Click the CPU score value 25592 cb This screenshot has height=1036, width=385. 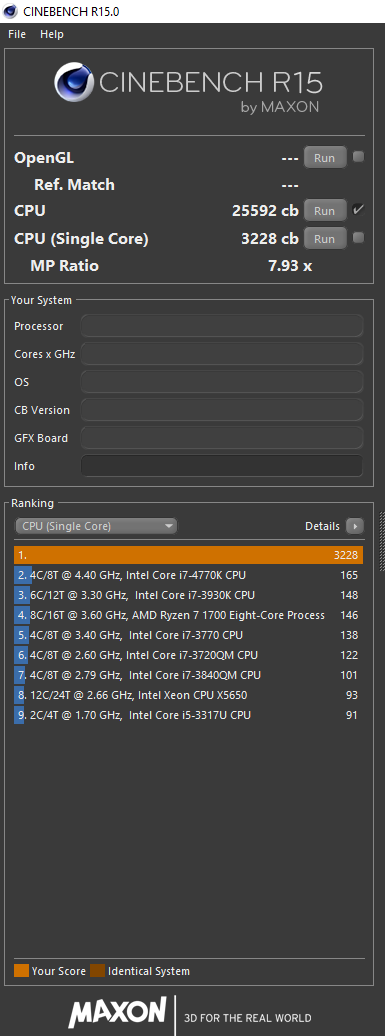pos(265,211)
